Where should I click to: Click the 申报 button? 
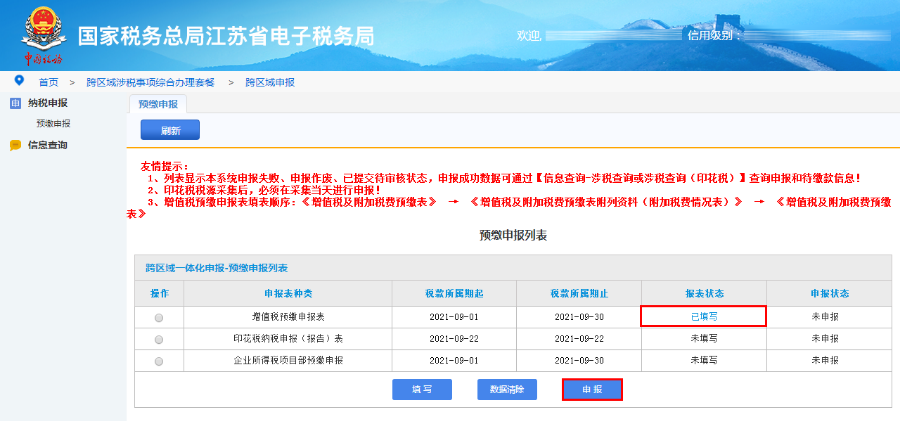592,389
